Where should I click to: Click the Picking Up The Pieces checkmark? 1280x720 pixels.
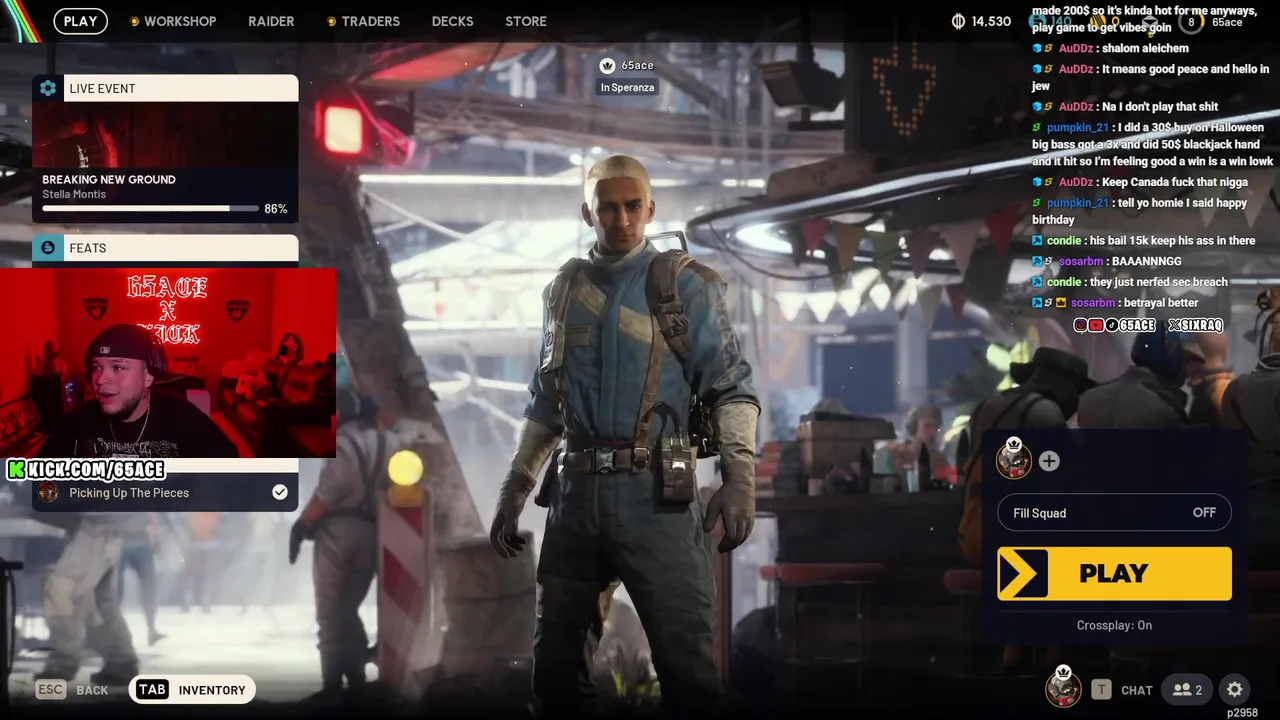pos(280,492)
